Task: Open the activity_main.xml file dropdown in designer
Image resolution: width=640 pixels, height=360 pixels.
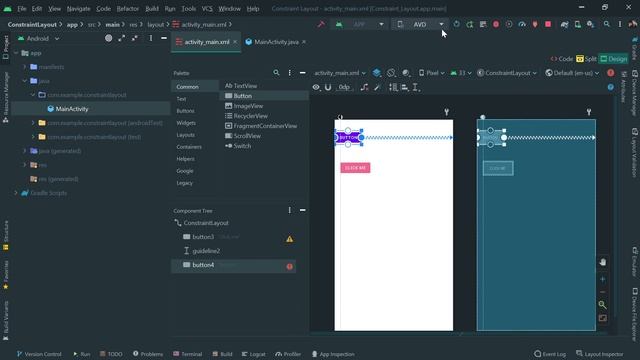Action: click(x=340, y=73)
